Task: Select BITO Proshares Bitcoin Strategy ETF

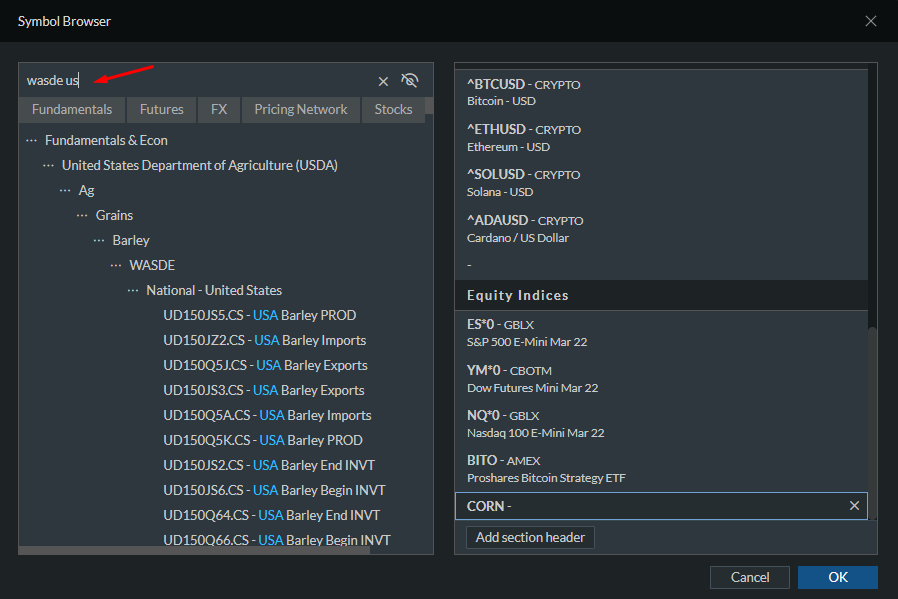Action: (661, 468)
